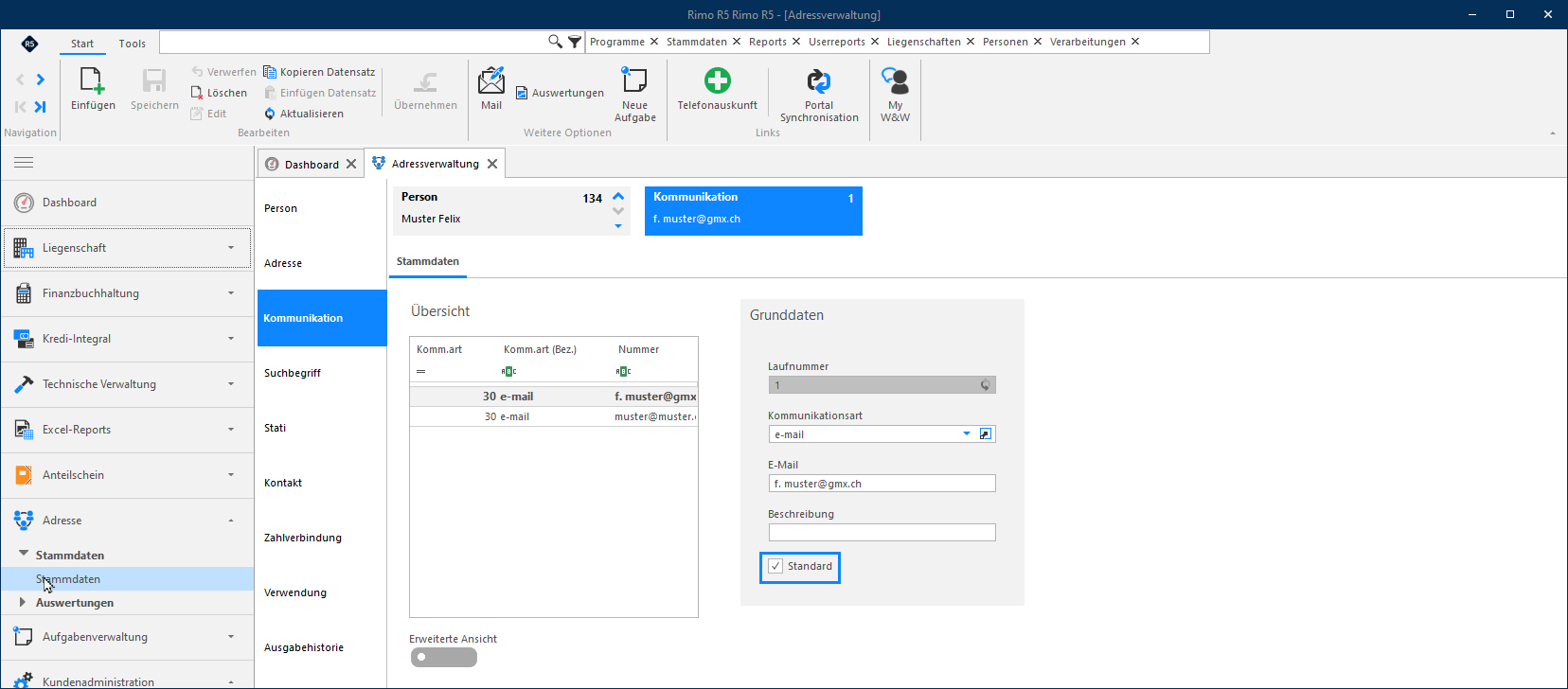Viewport: 1568px width, 689px height.
Task: Click Aktualisieren refresh icon
Action: (270, 114)
